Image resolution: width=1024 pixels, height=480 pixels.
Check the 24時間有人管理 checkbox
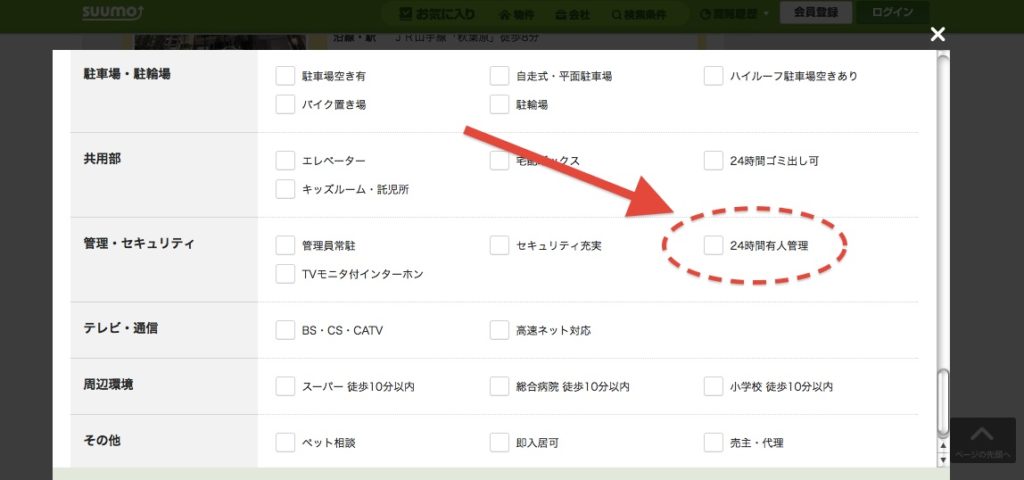(713, 246)
